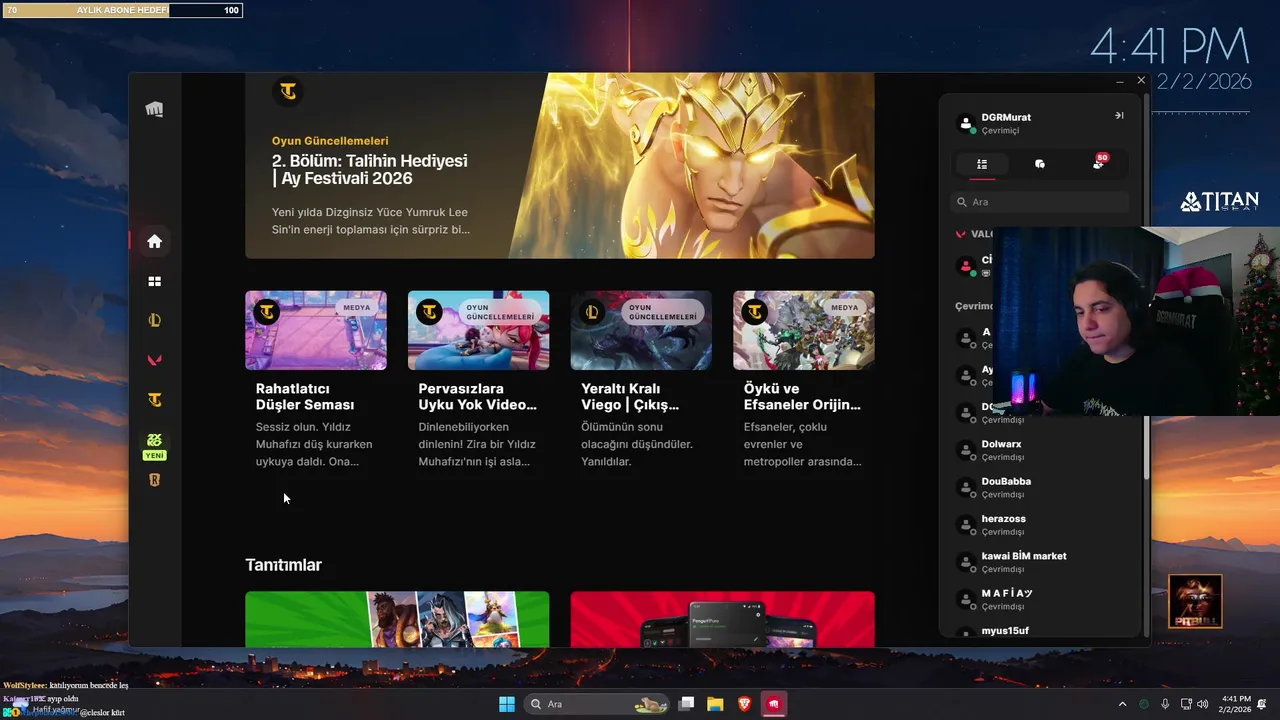Select friend myus15uf in list
This screenshot has width=1280, height=720.
pyautogui.click(x=1040, y=631)
